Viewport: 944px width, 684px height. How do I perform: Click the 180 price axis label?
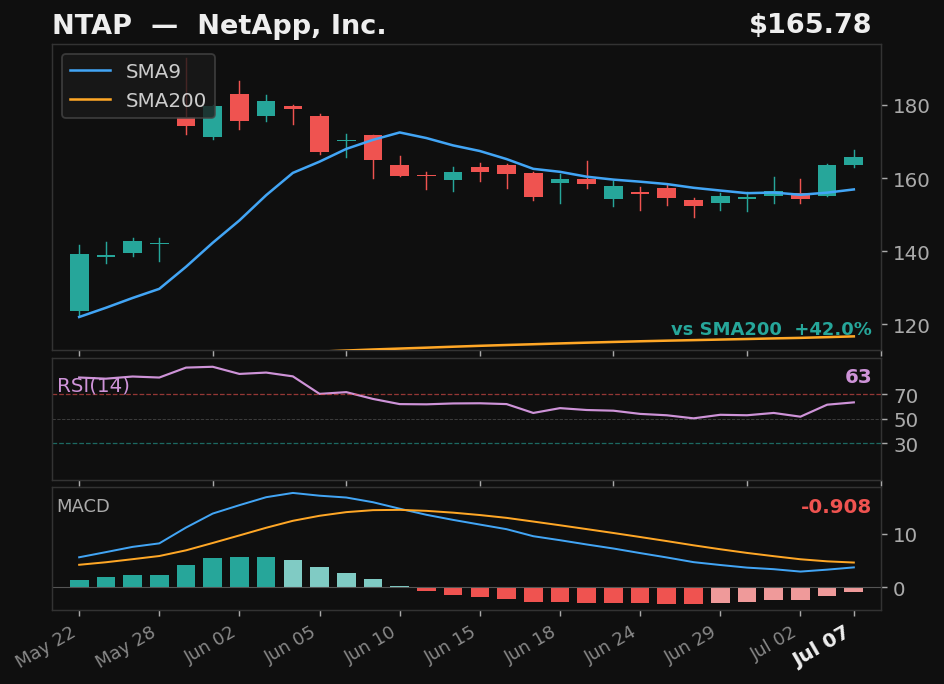click(911, 107)
